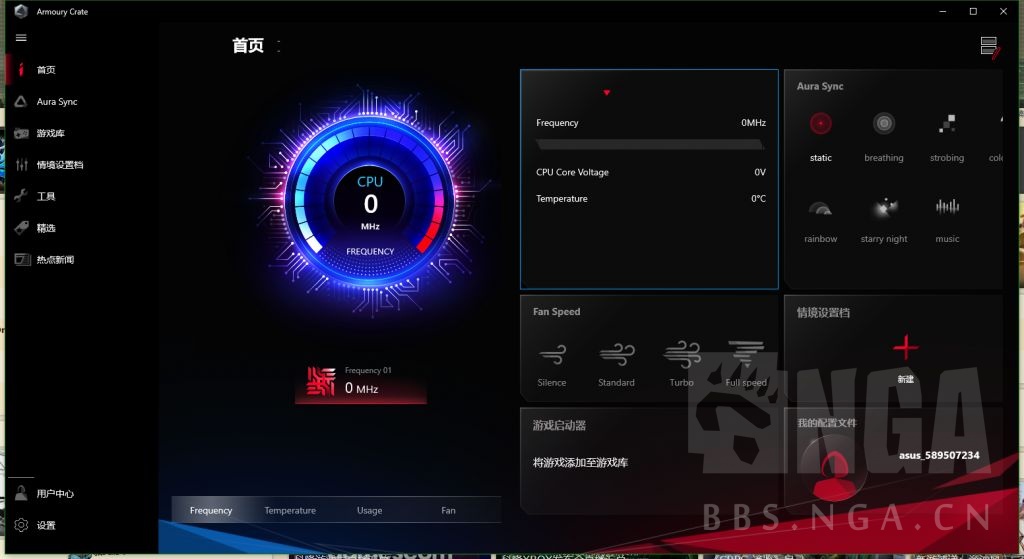Click the Temperature 0°C row
The height and width of the screenshot is (559, 1024).
pos(650,199)
